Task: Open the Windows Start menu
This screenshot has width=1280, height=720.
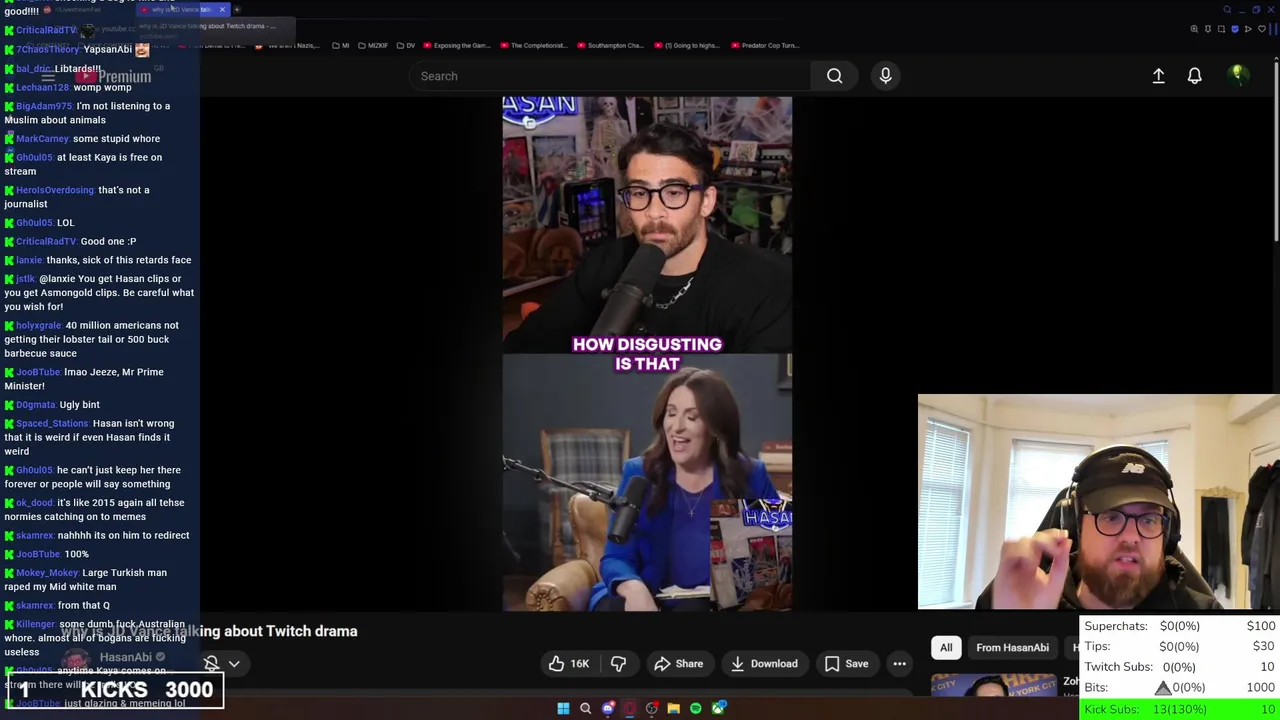Action: coord(563,709)
